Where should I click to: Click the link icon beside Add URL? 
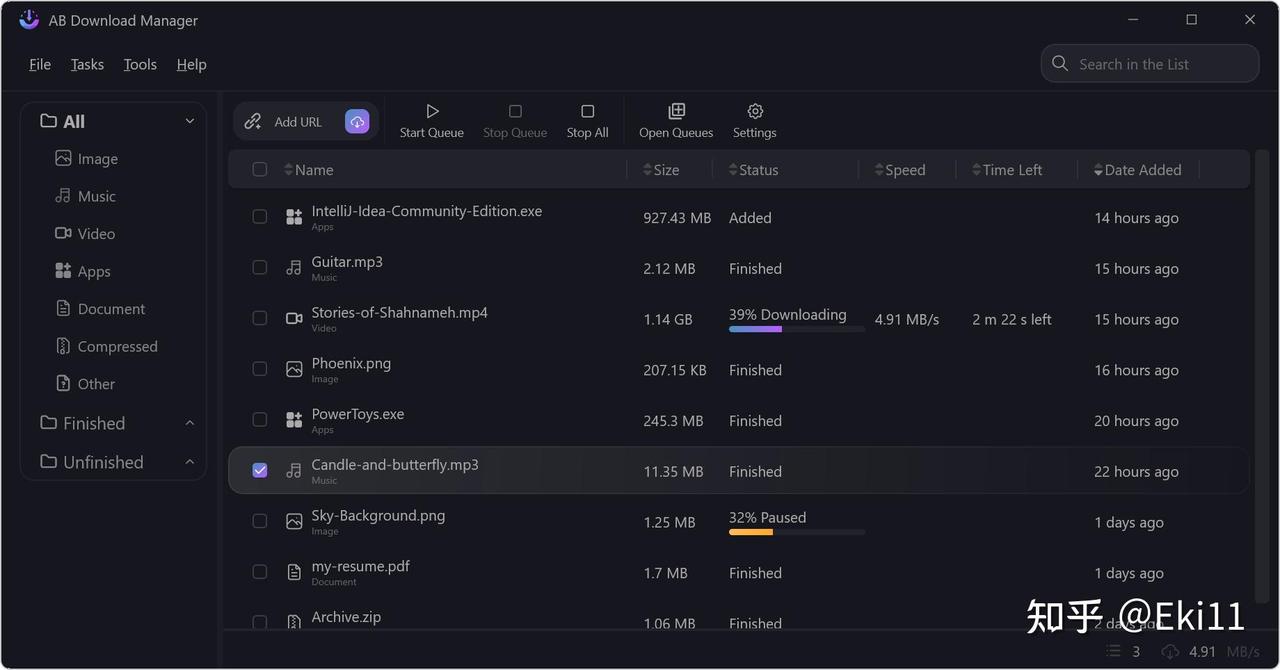click(253, 122)
